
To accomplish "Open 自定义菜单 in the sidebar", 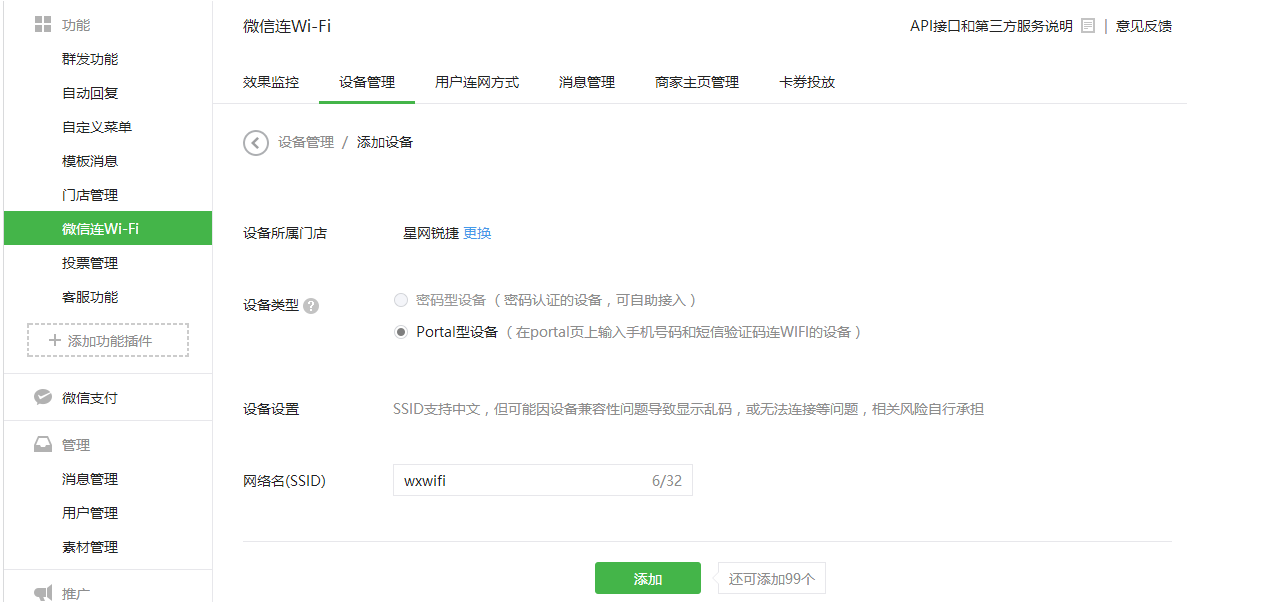I will coord(97,127).
